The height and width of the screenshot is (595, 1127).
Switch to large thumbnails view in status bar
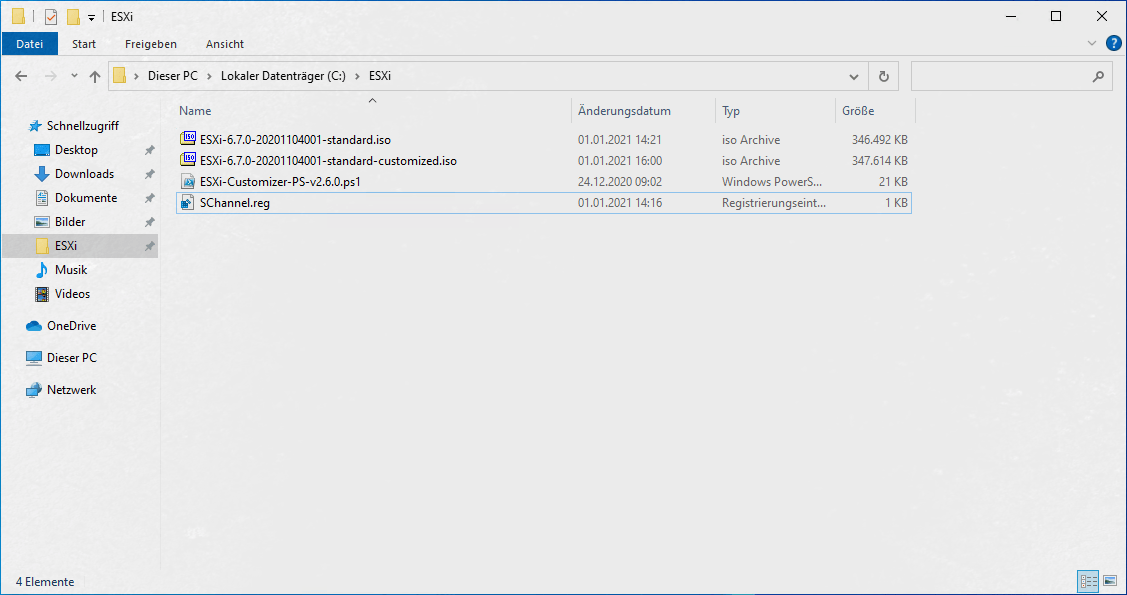pos(1109,581)
